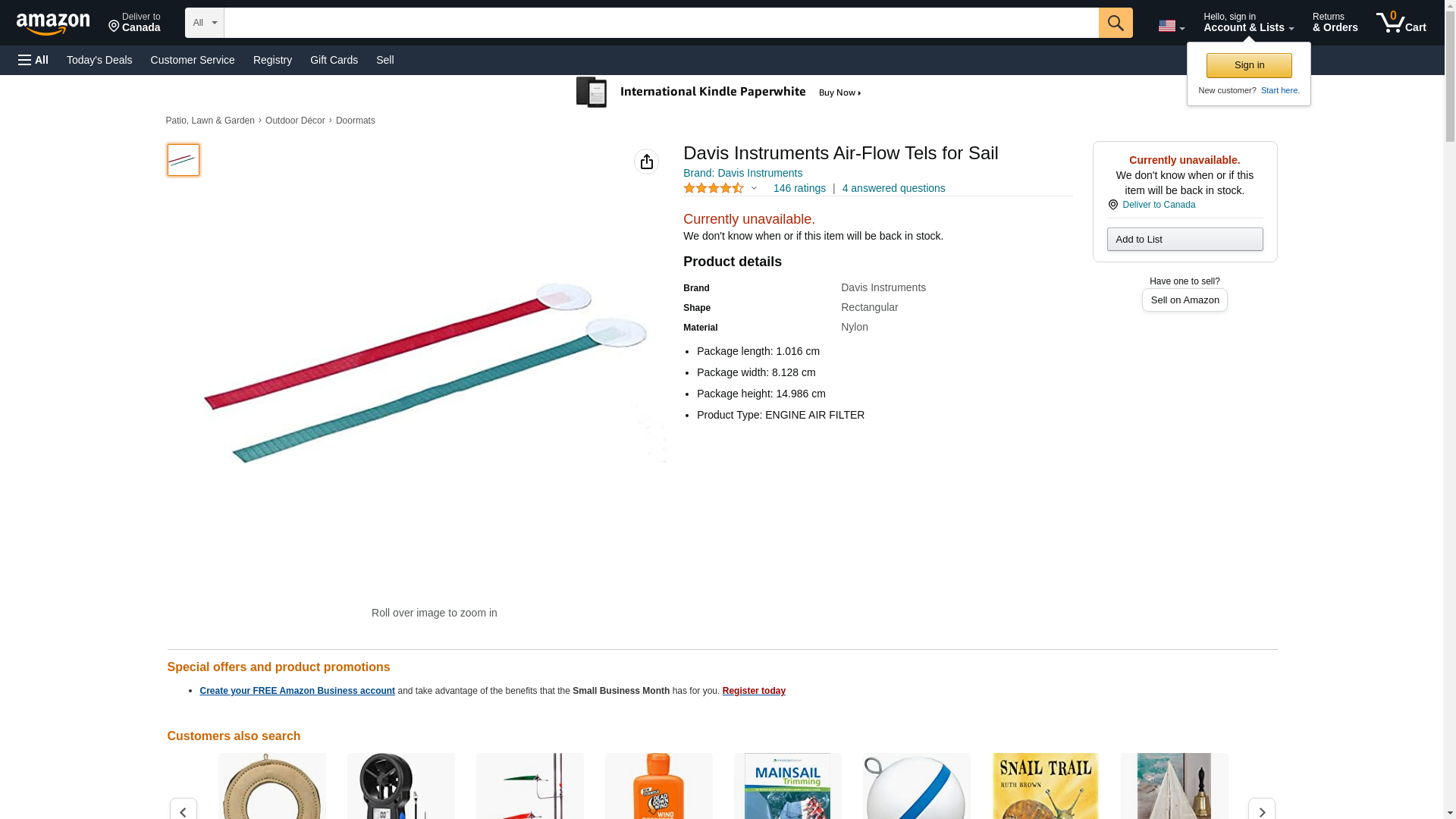Go to Customer Service page
Viewport: 1456px width, 819px height.
tap(193, 60)
